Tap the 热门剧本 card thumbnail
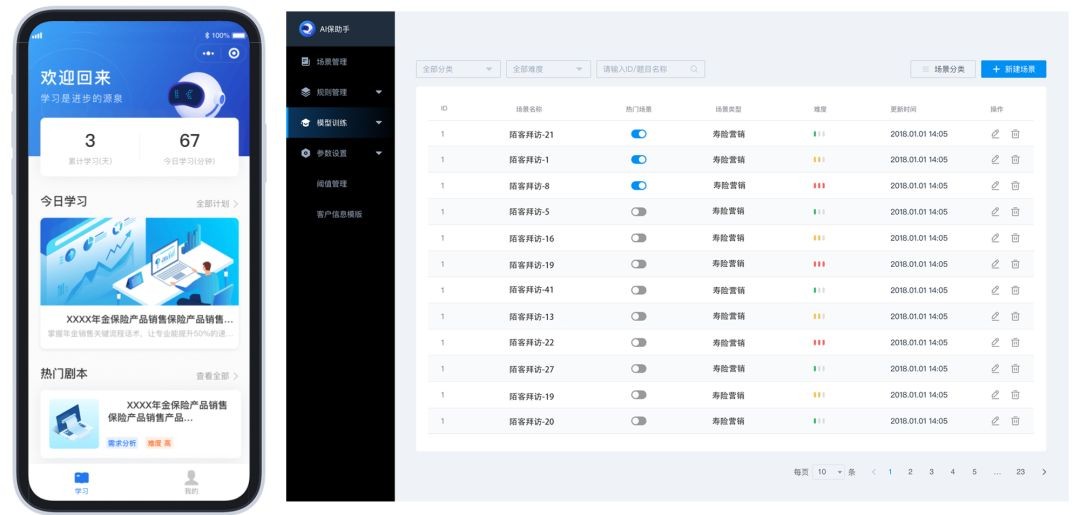Screen dimensions: 1080x515 tap(74, 424)
